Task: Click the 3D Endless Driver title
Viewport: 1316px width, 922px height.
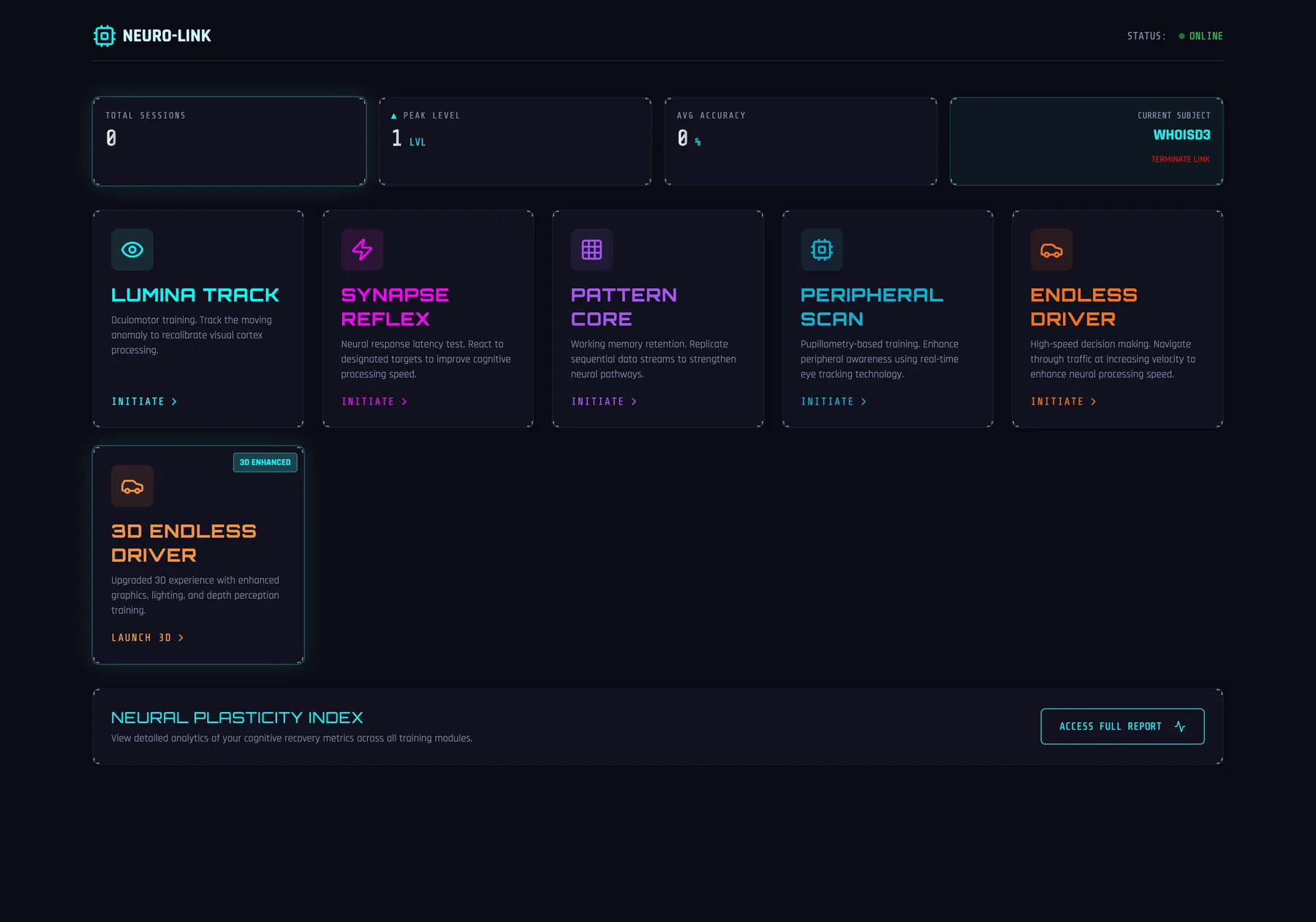Action: pos(184,543)
